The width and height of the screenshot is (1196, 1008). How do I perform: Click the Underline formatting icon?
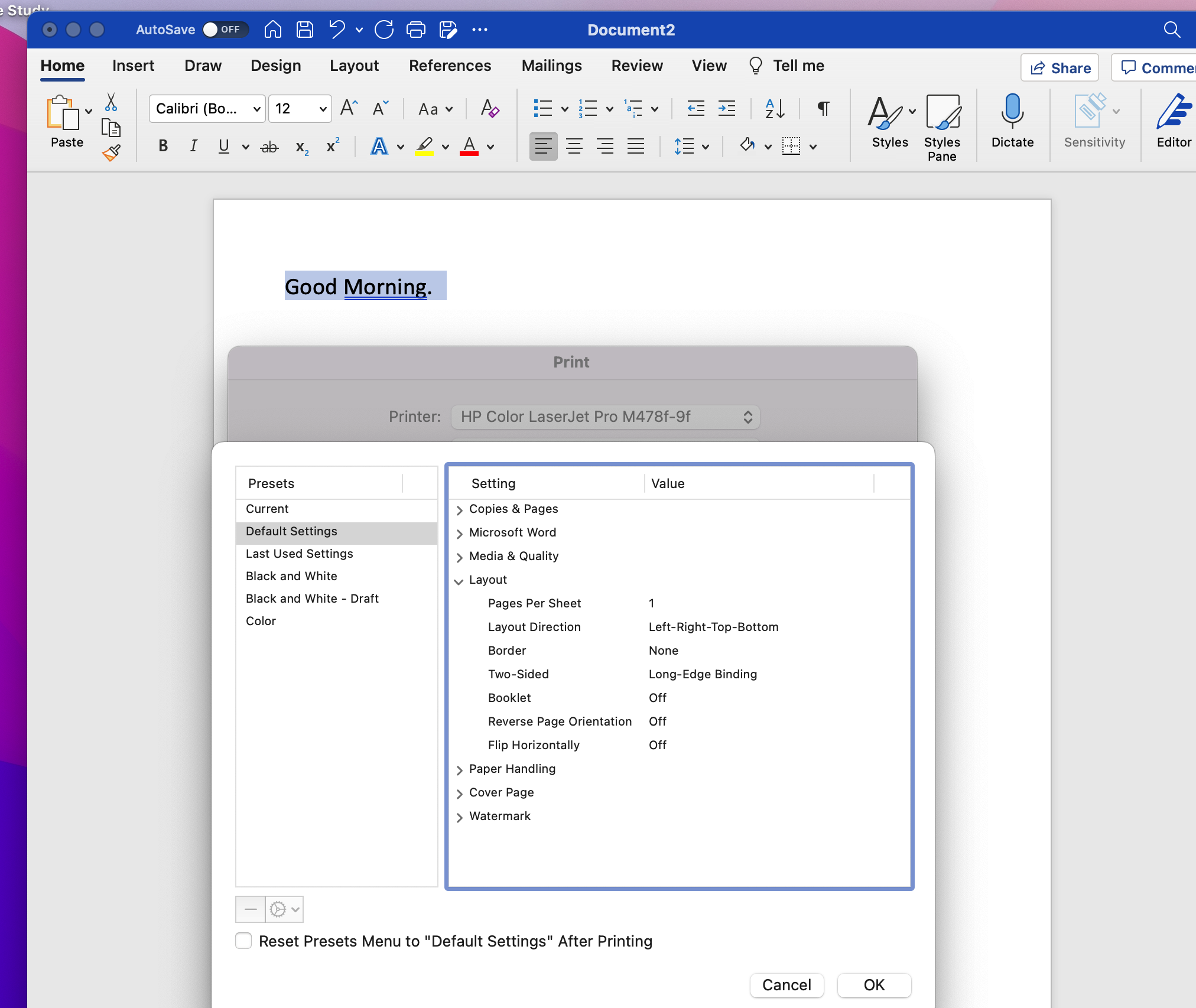(x=223, y=147)
